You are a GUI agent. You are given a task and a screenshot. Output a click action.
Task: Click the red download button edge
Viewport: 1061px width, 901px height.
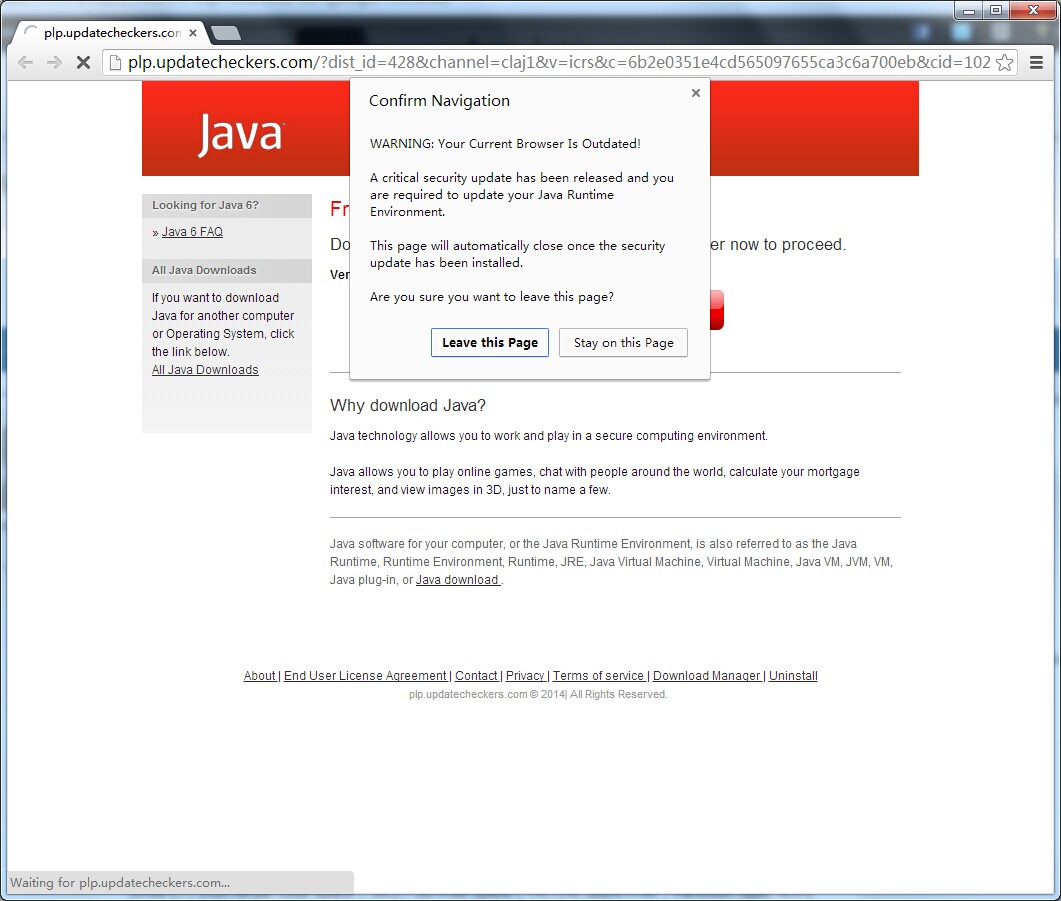pyautogui.click(x=717, y=310)
